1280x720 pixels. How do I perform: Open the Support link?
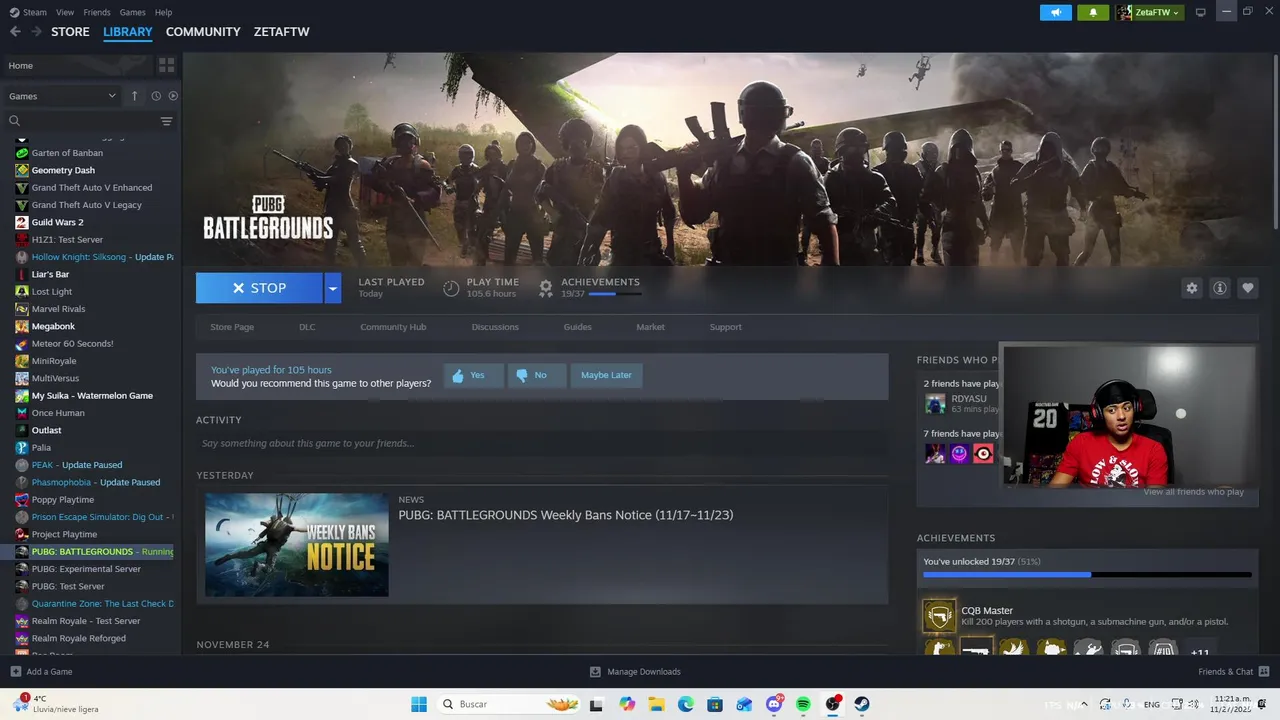coord(725,327)
